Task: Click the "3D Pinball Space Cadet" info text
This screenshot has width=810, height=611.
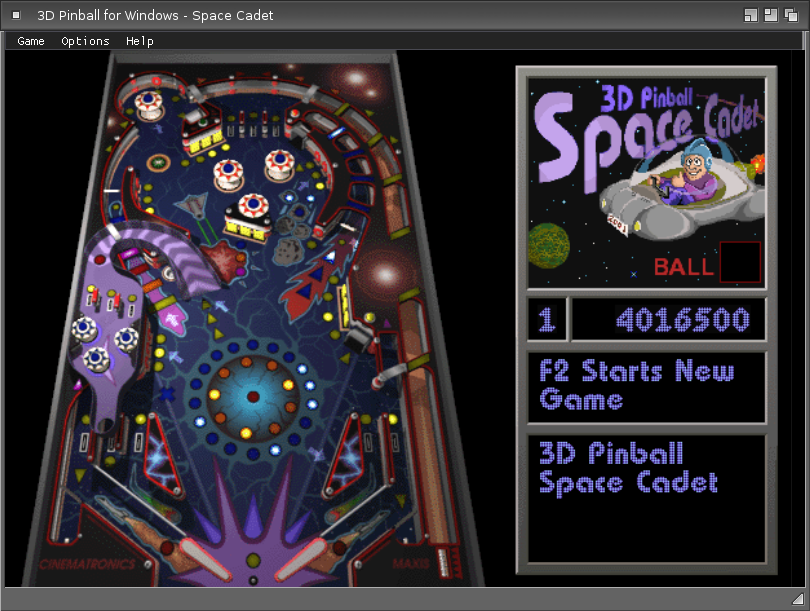Action: click(x=628, y=468)
